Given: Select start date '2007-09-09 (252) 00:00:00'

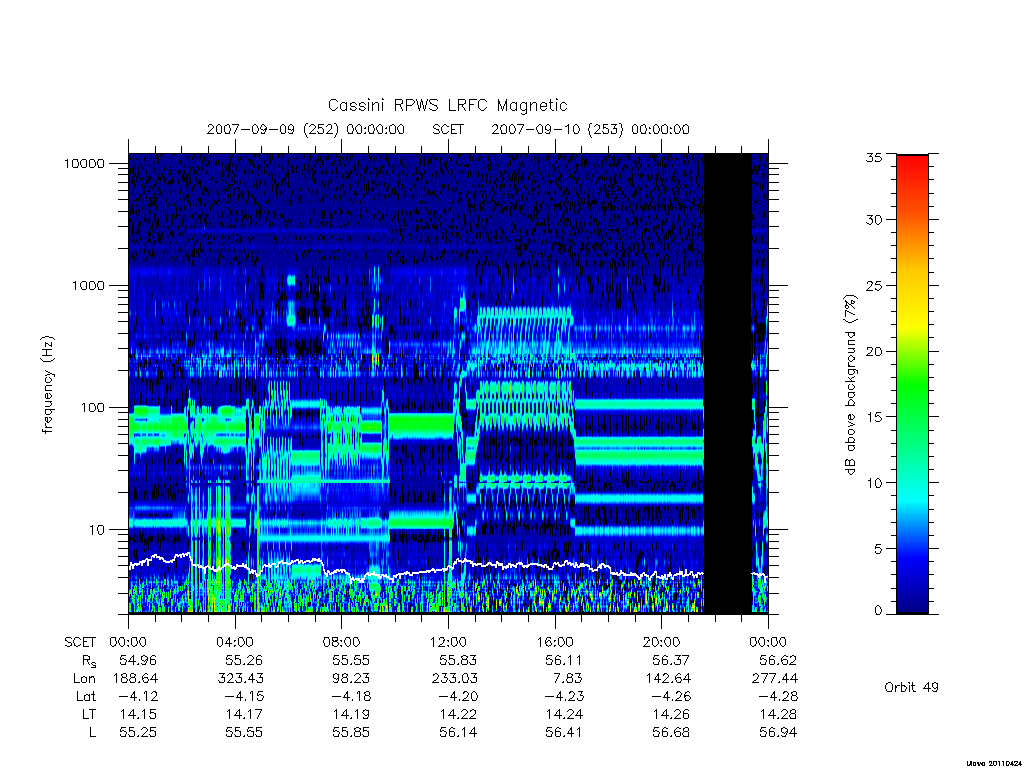Looking at the screenshot, I should click(306, 129).
